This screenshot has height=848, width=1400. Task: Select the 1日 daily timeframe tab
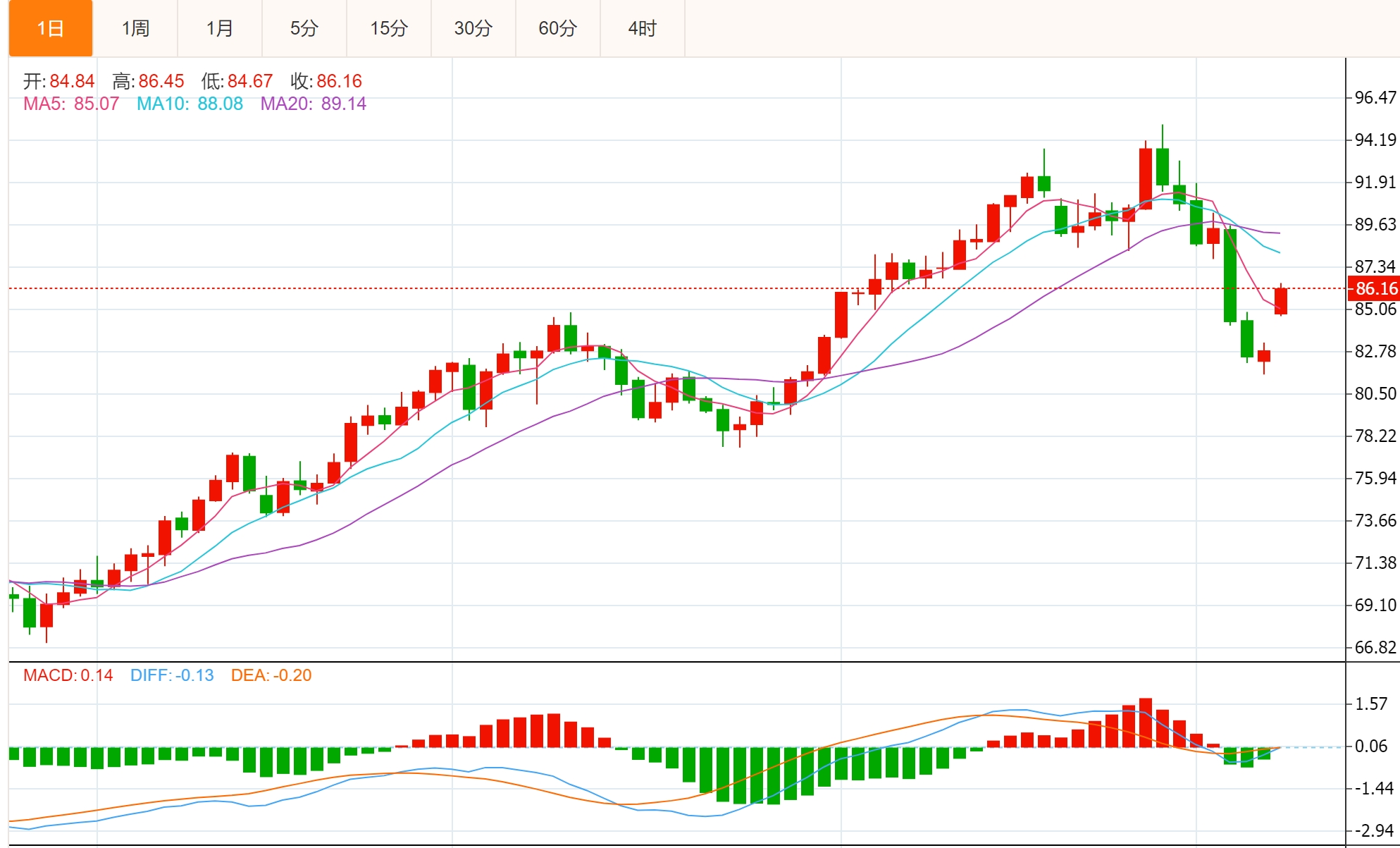point(51,28)
